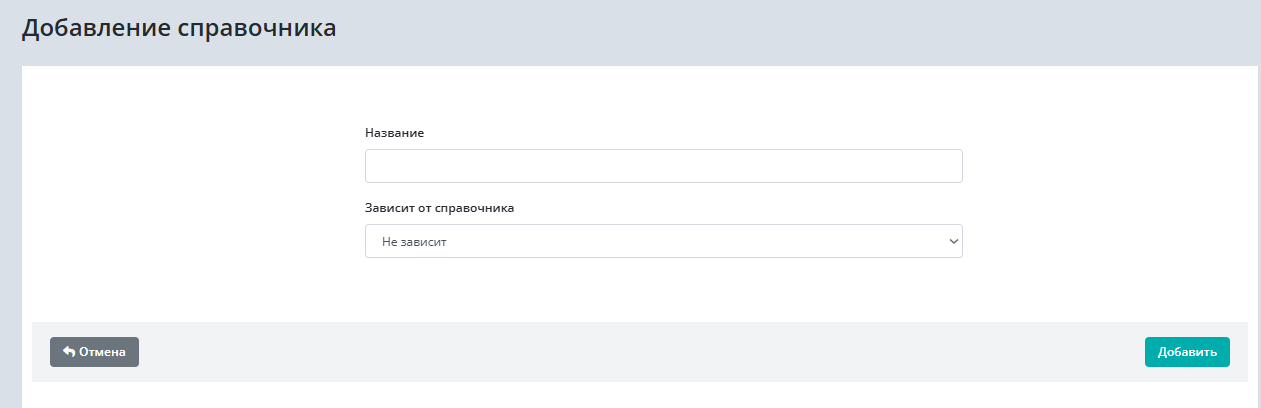Screen dimensions: 1261x408
Task: Expand the Не зависит combo box
Action: 663,241
